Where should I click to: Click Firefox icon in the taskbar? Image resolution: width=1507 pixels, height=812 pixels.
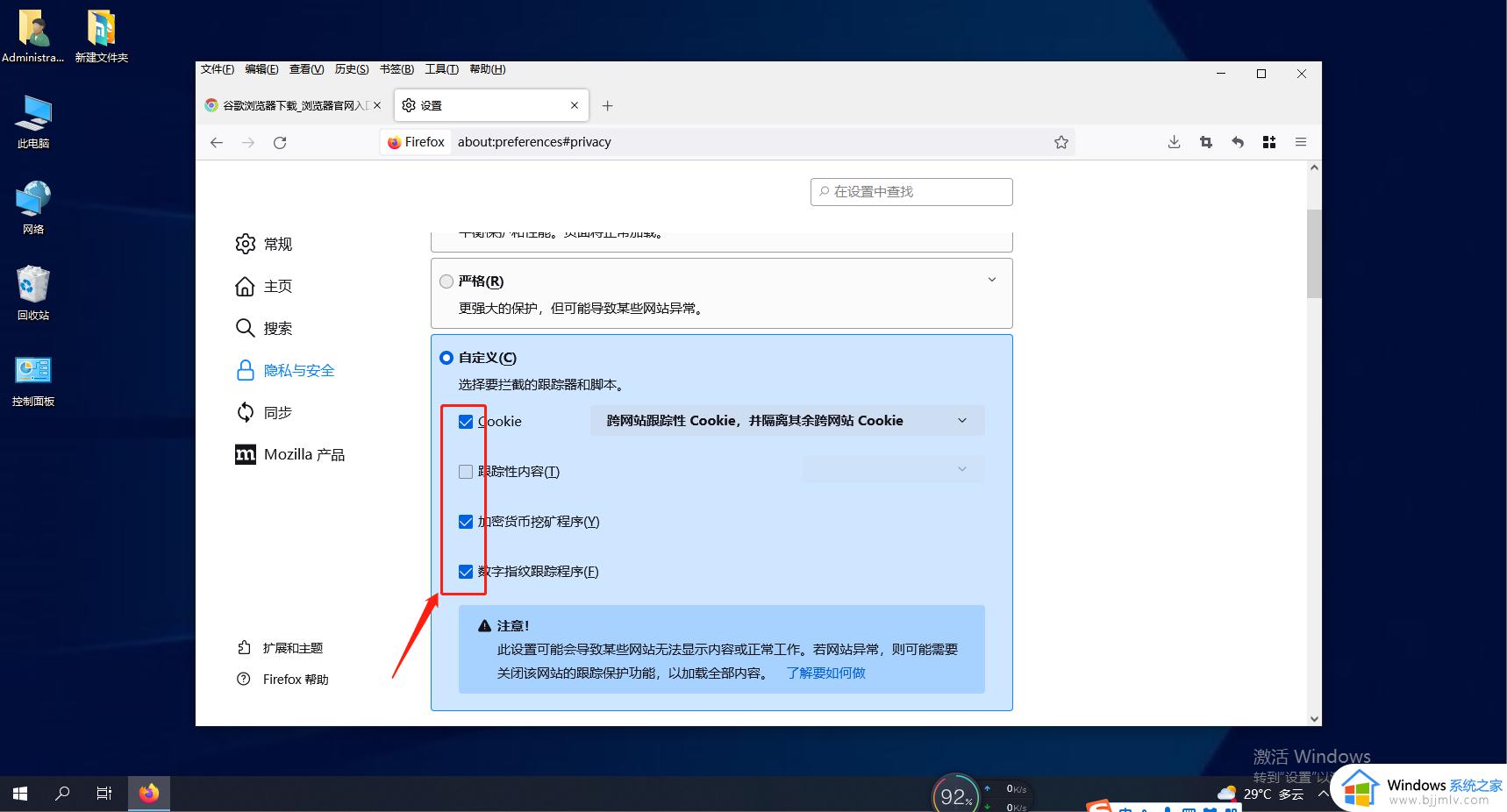pos(149,794)
